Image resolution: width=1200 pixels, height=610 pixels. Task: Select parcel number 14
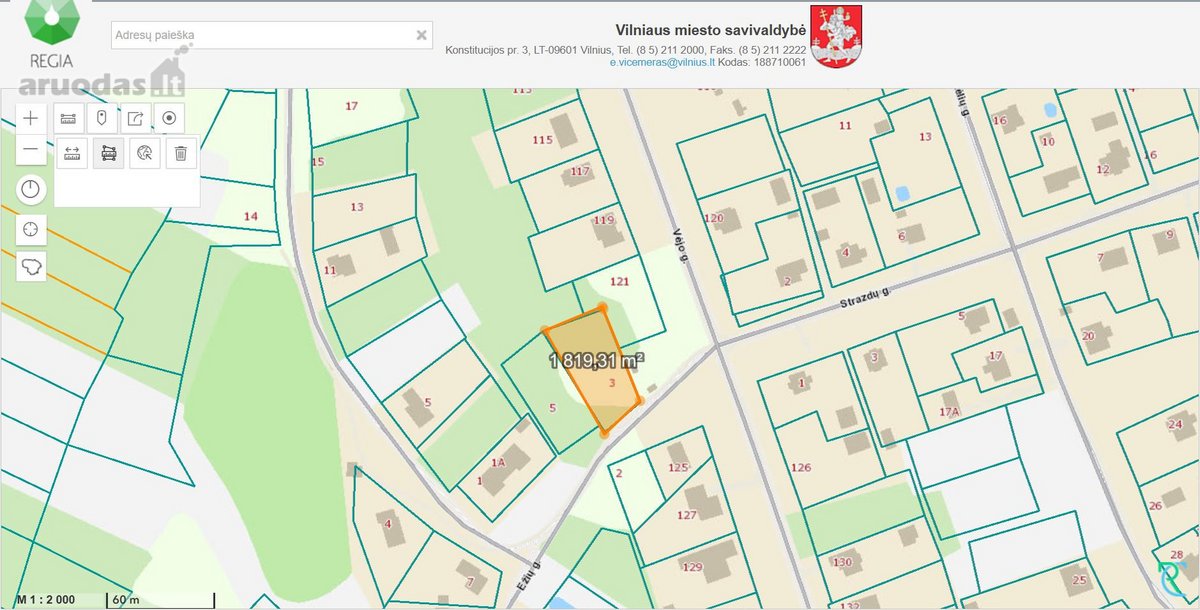coord(251,216)
